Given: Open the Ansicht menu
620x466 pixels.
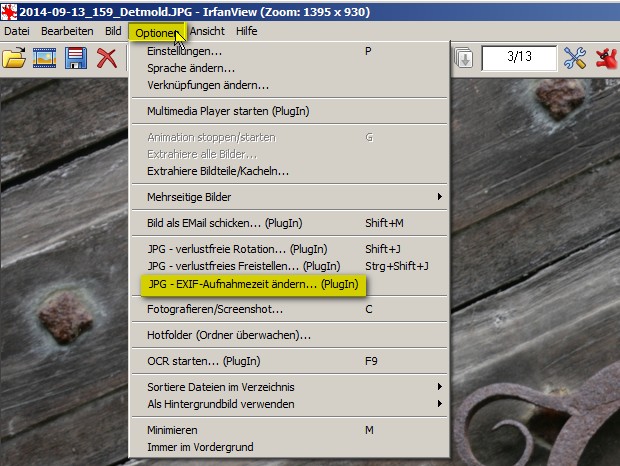Looking at the screenshot, I should coord(207,31).
